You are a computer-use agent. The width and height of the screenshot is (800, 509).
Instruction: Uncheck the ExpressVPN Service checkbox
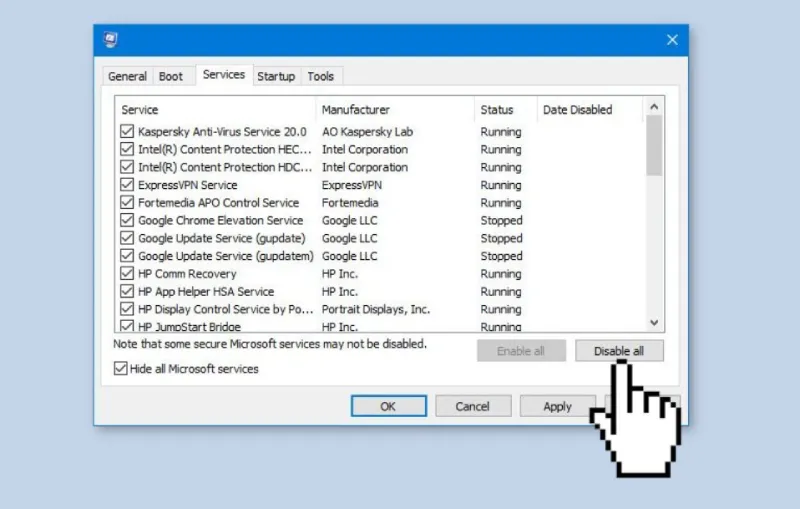[x=127, y=185]
